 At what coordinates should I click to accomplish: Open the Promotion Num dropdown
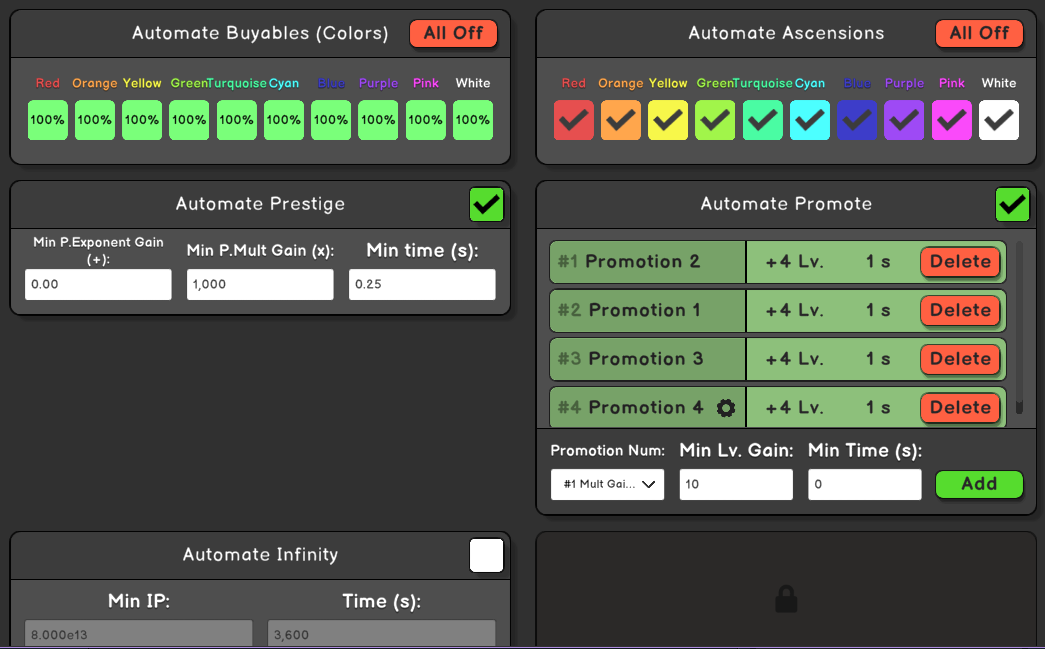pos(607,485)
